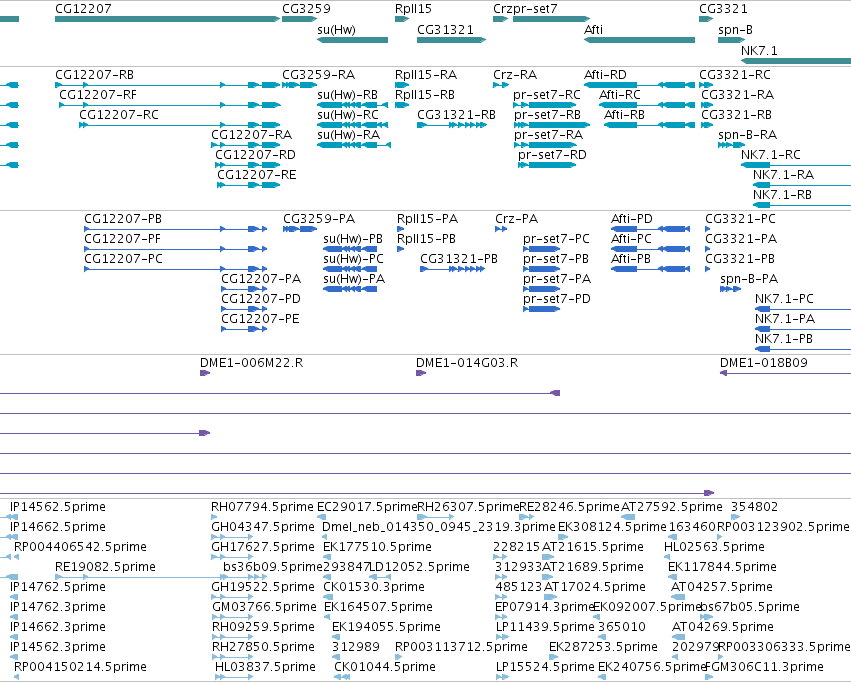Image resolution: width=851 pixels, height=682 pixels.
Task: Click EST HL03837.5prime label
Action: 265,667
